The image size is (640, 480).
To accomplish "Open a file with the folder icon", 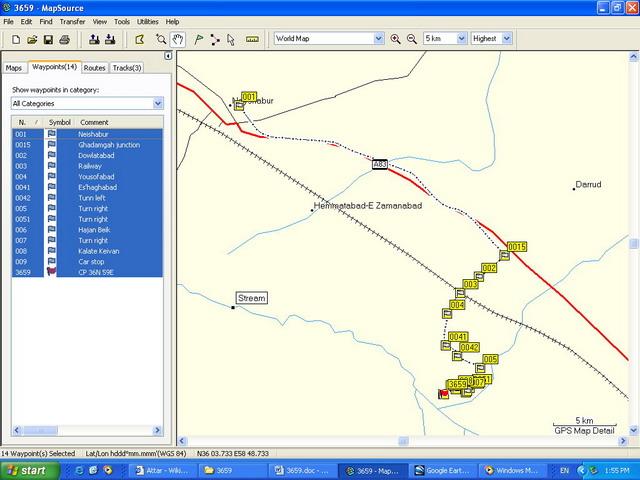I will [32, 39].
